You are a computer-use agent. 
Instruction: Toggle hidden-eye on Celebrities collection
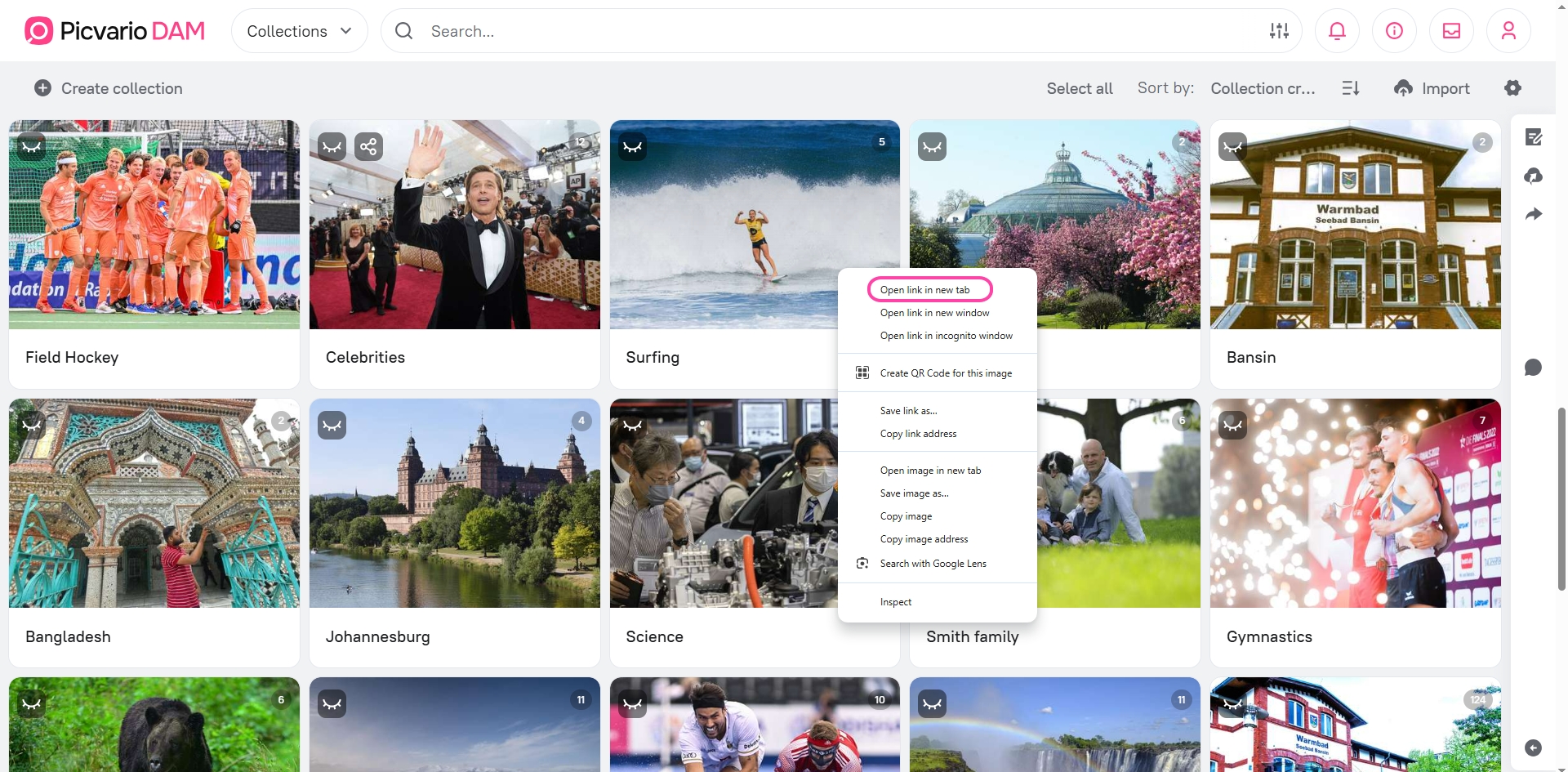point(332,147)
